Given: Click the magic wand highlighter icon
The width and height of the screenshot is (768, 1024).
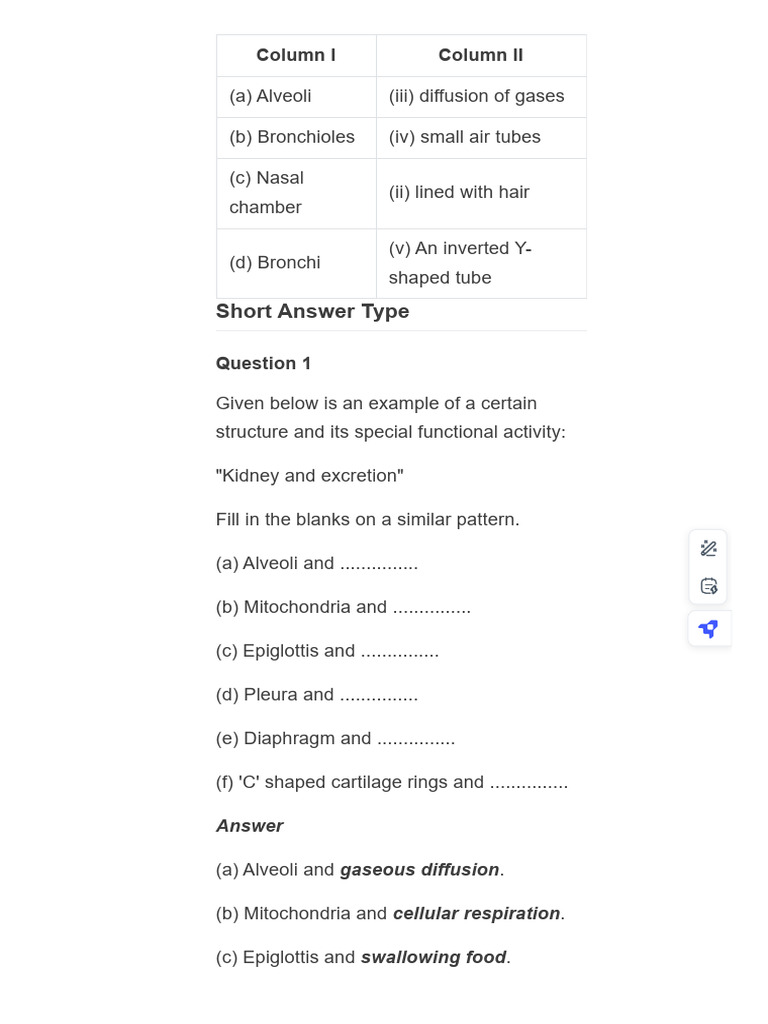Looking at the screenshot, I should point(709,548).
